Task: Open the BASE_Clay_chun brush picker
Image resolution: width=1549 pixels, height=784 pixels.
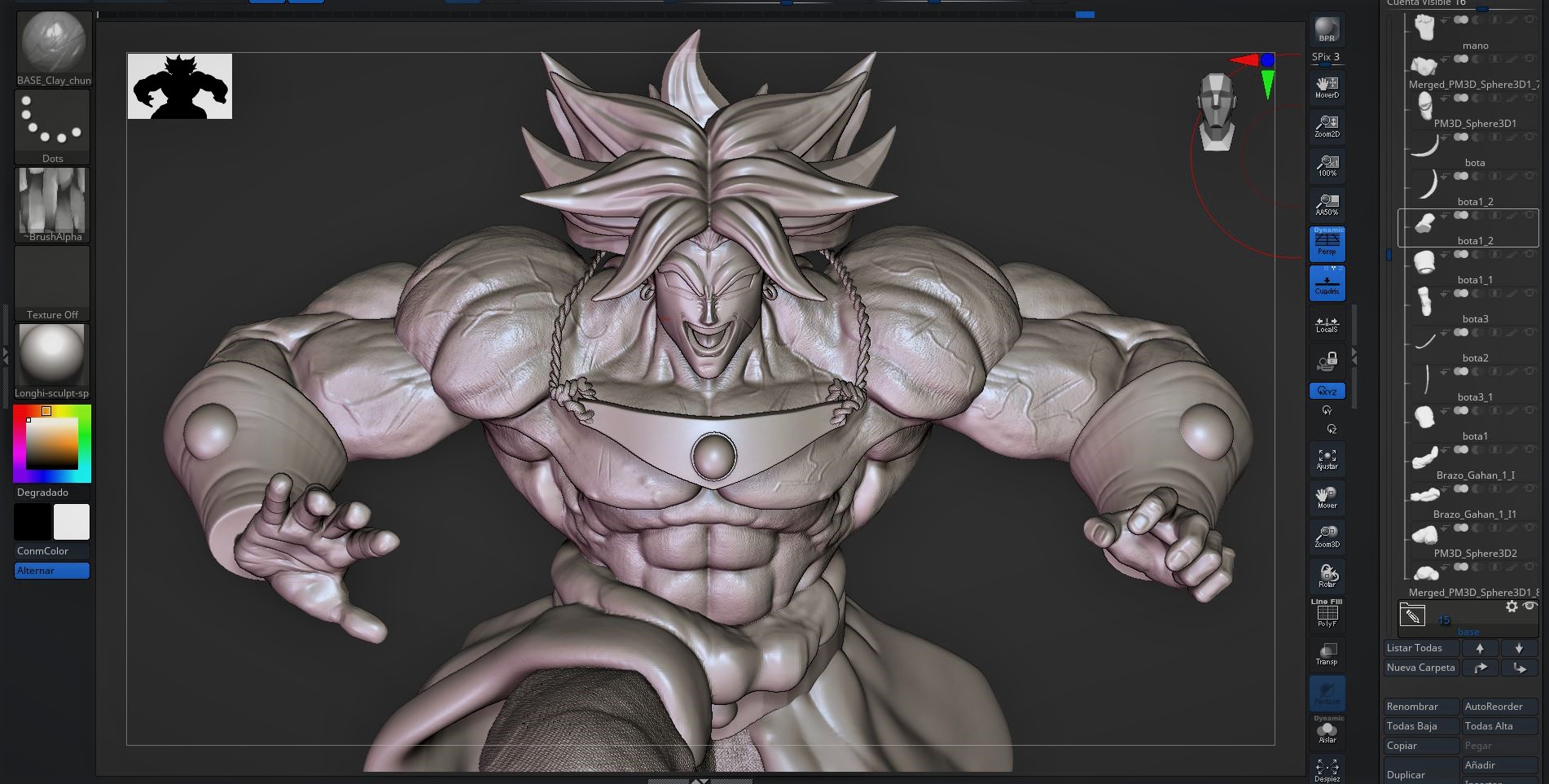Action: 53,48
